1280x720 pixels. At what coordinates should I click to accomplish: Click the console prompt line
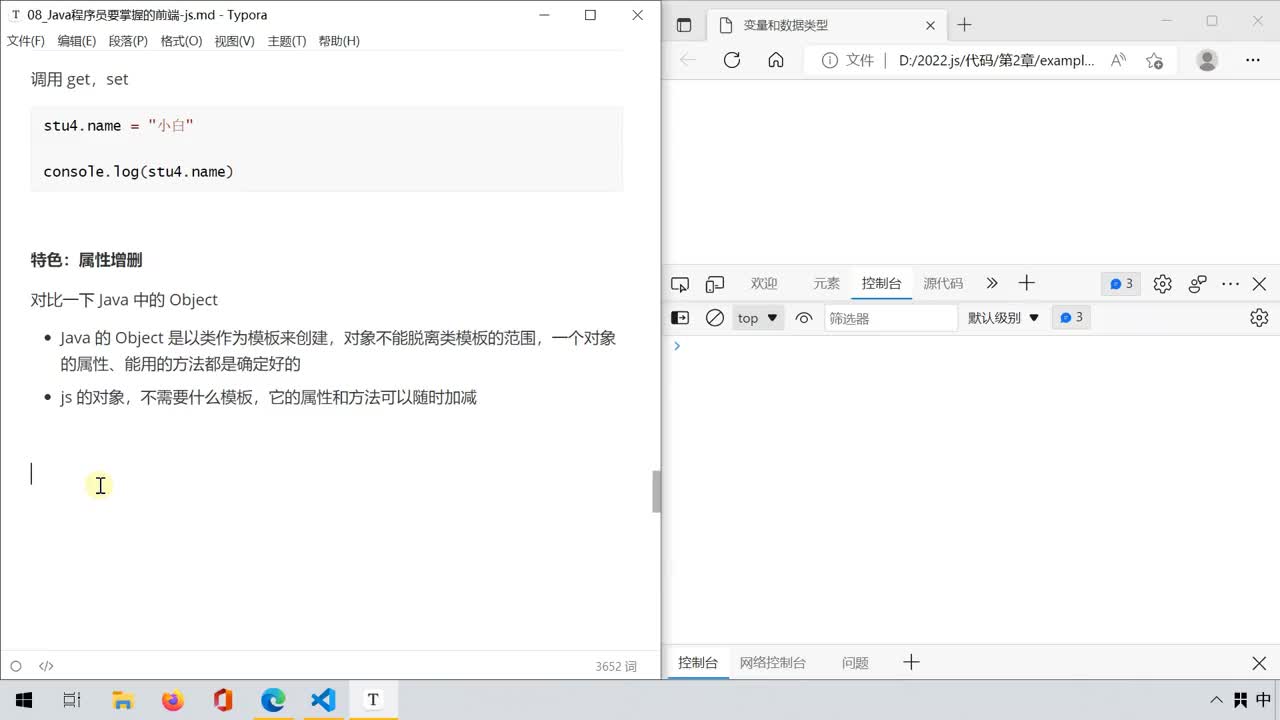coord(970,346)
